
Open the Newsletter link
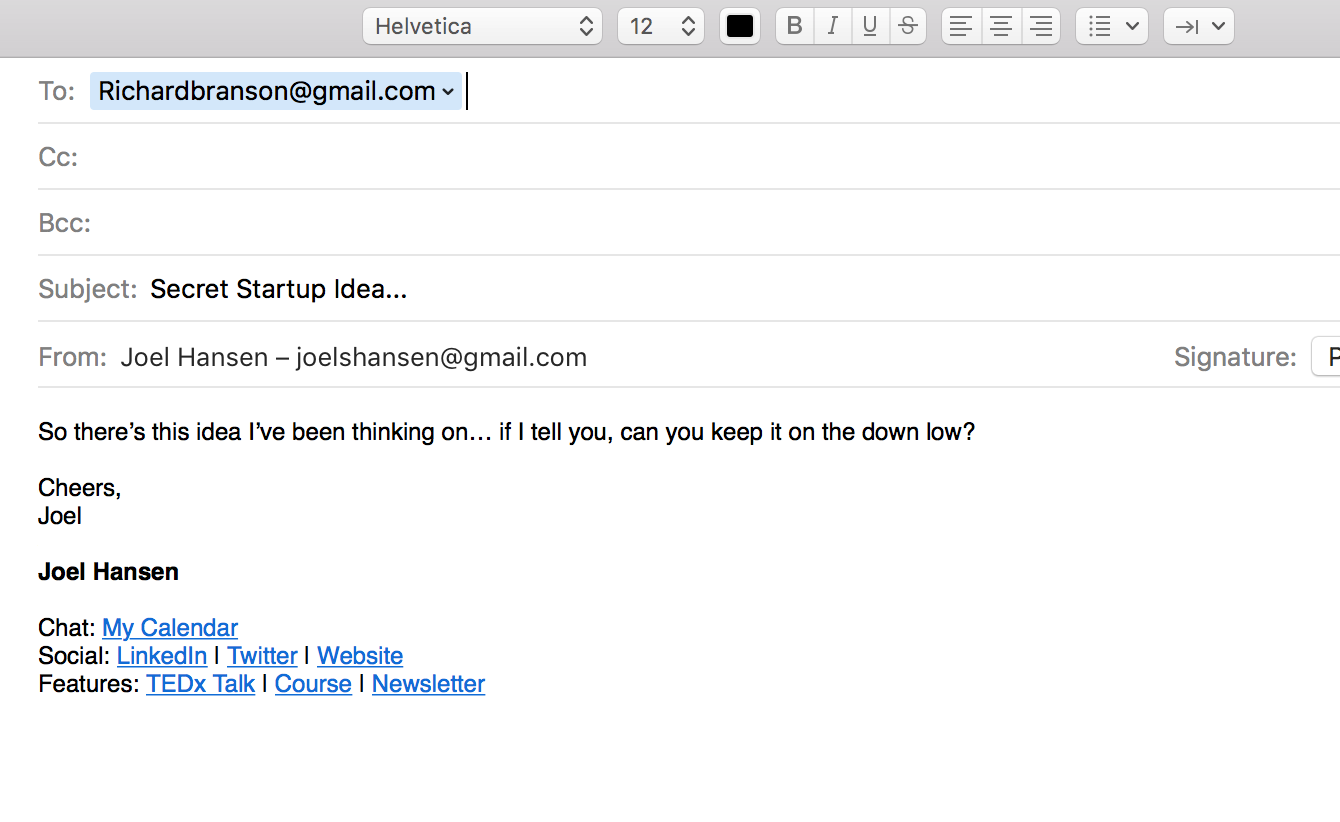(x=428, y=684)
